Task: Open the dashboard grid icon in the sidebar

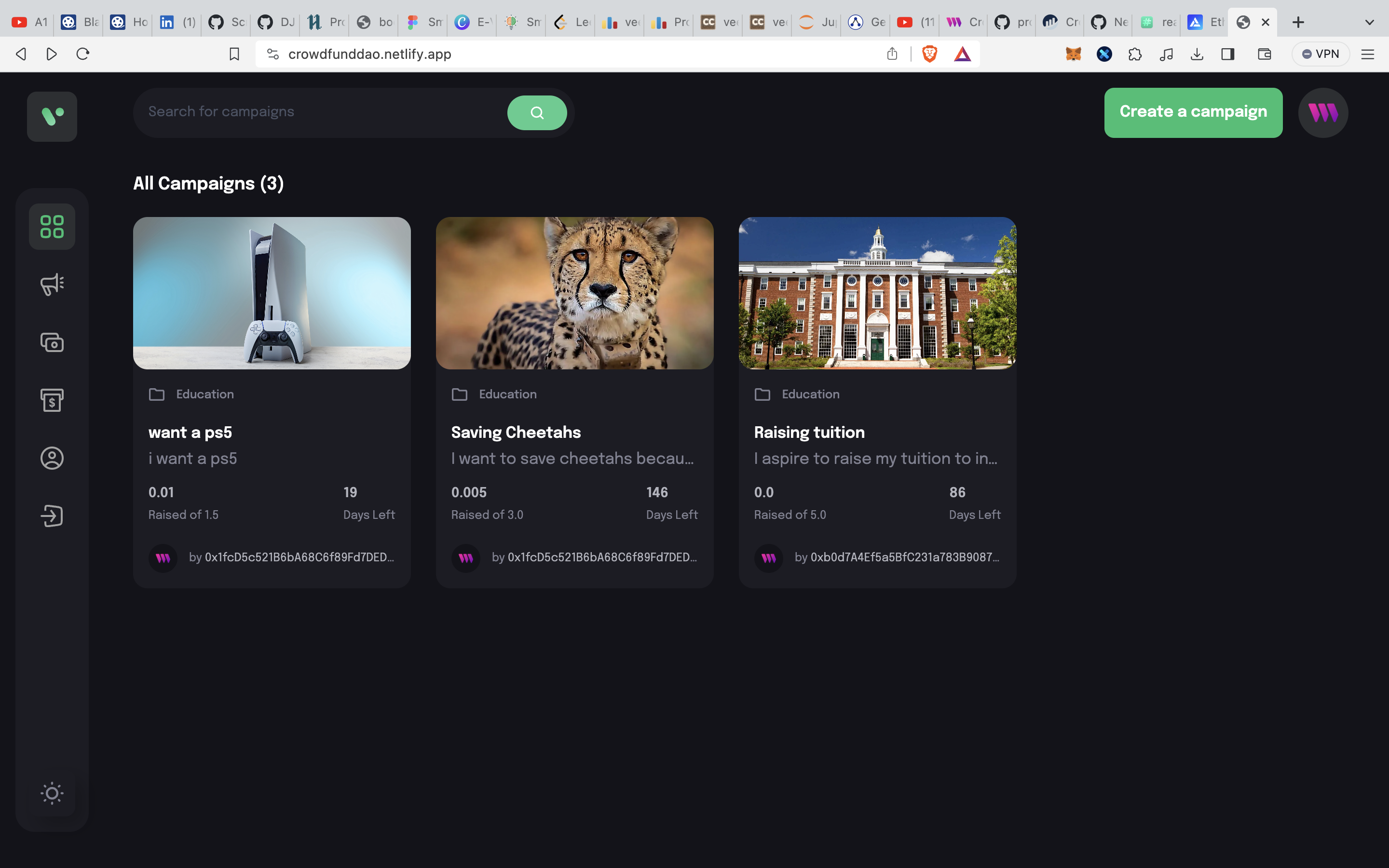Action: [52, 226]
